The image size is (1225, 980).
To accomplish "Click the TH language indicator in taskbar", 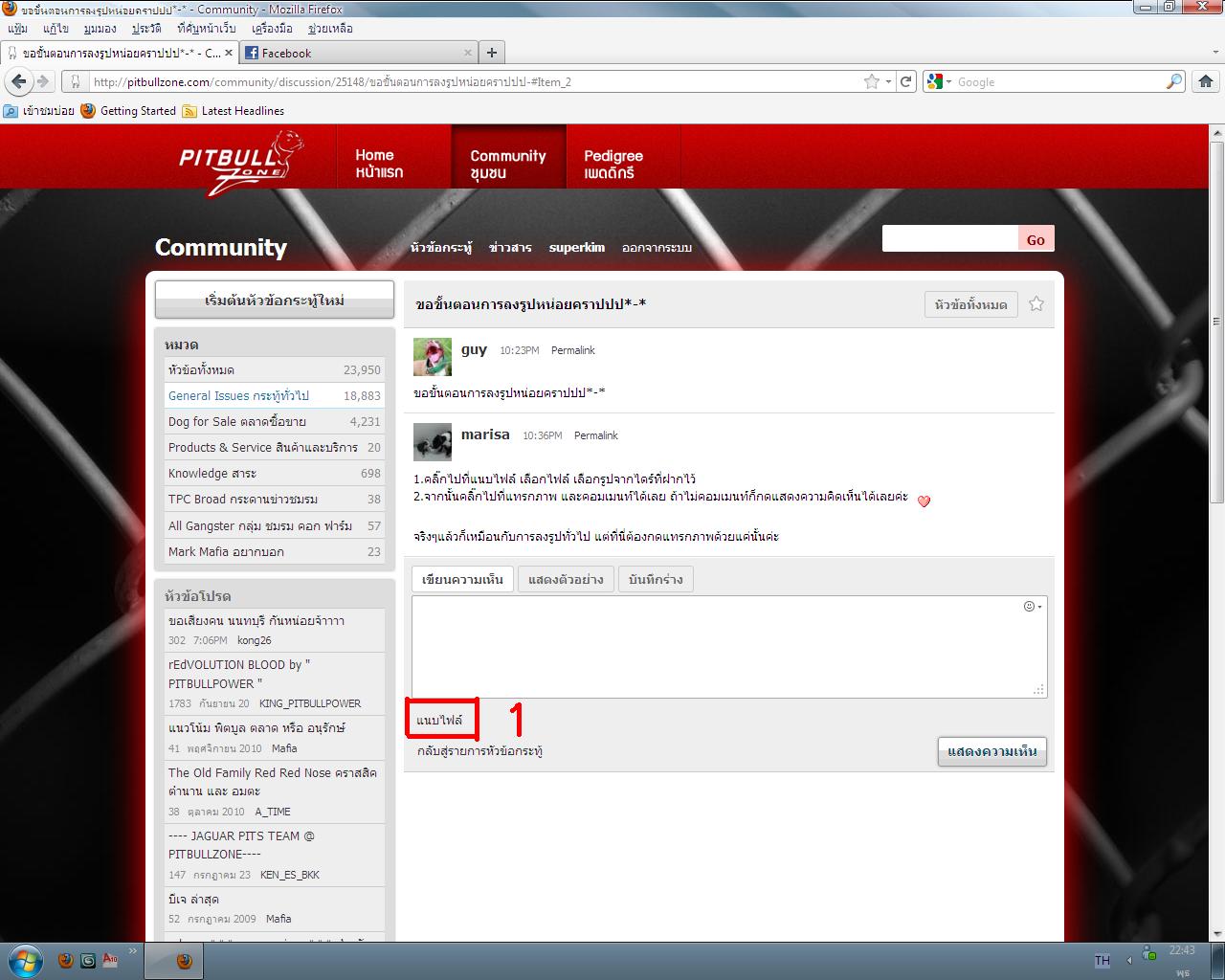I will tap(1102, 960).
